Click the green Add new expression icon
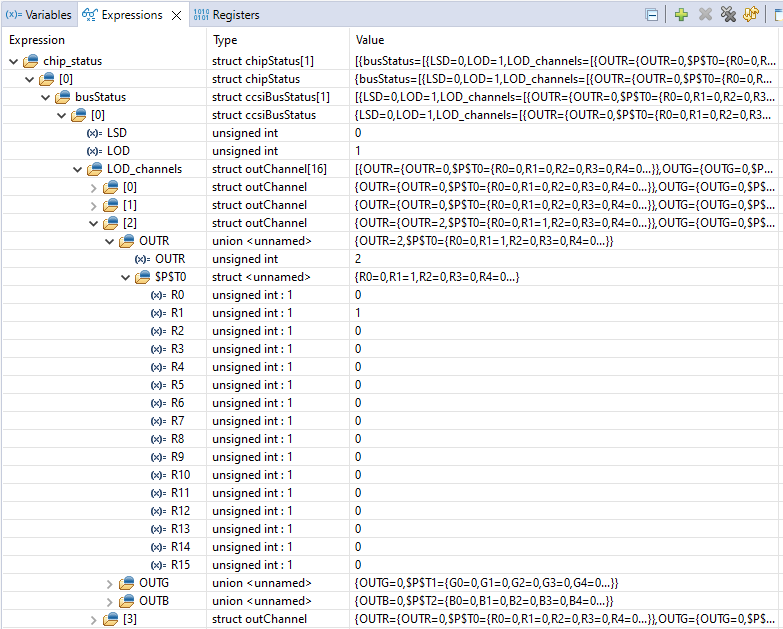783x629 pixels. pos(681,15)
